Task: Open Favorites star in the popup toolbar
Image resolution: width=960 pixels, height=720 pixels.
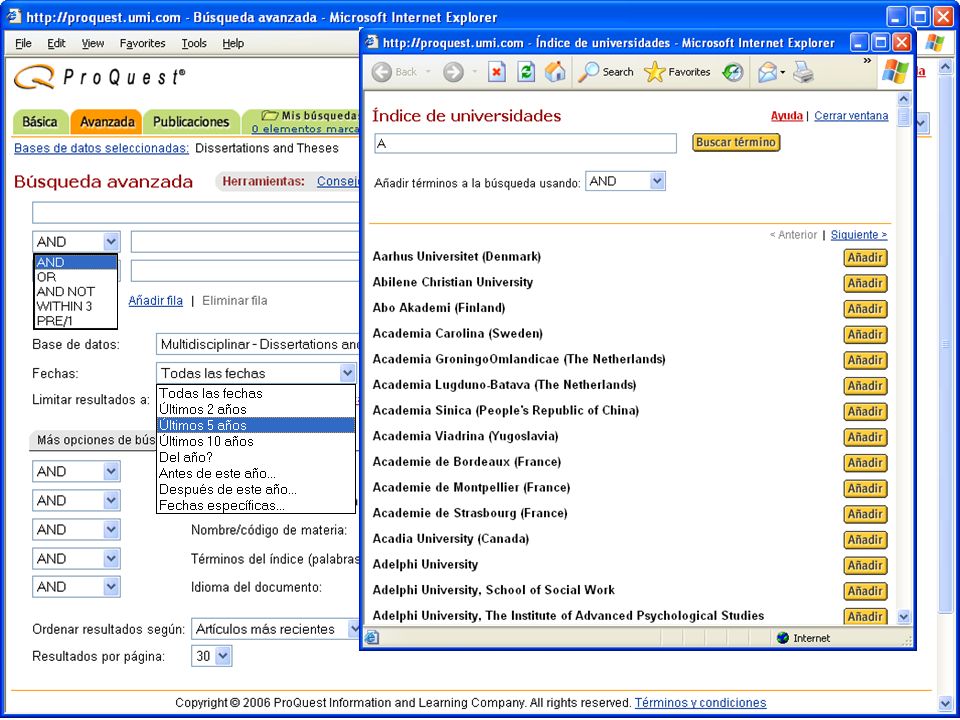Action: (x=654, y=72)
